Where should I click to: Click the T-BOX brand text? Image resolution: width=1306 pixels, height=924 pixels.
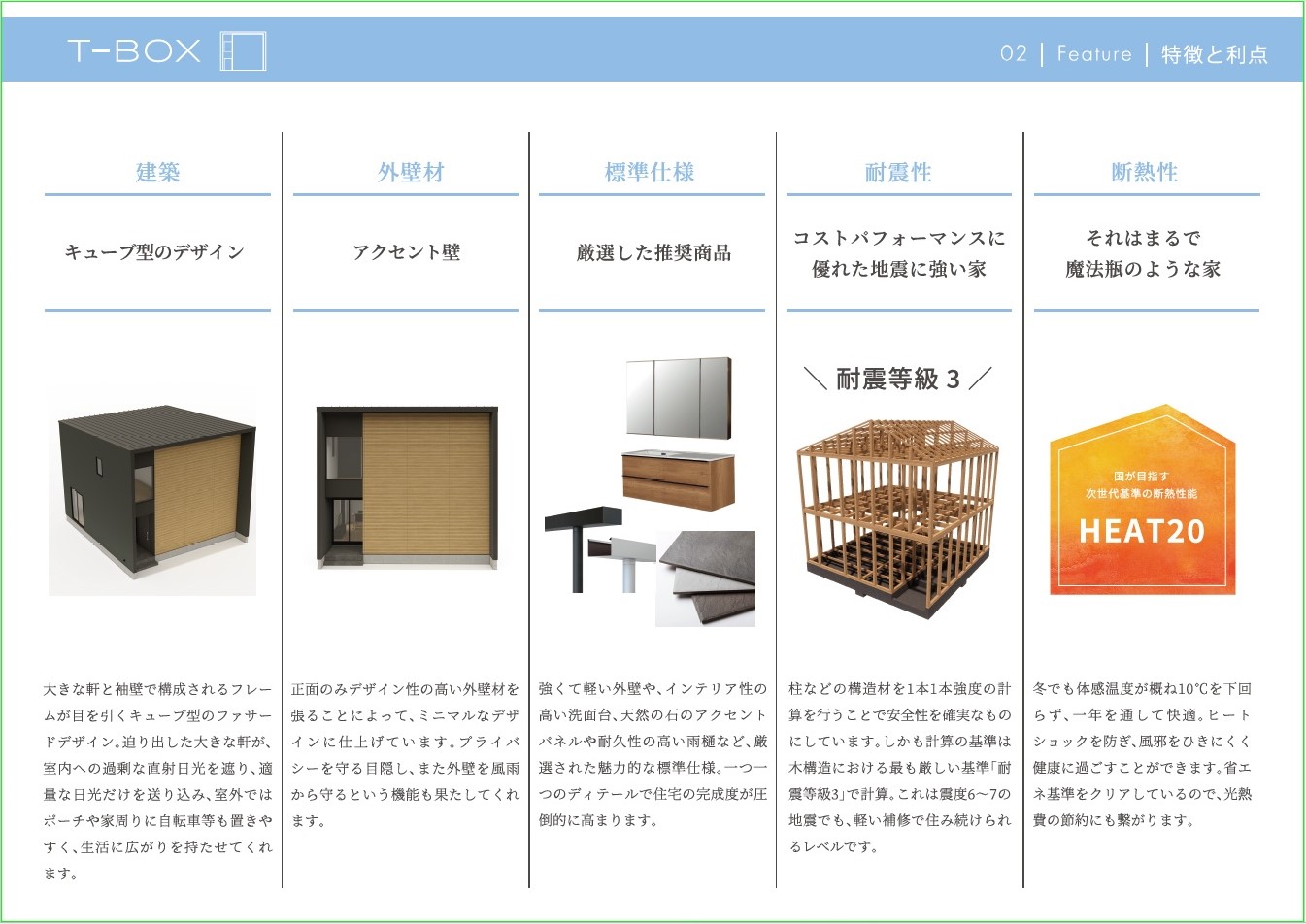point(134,51)
